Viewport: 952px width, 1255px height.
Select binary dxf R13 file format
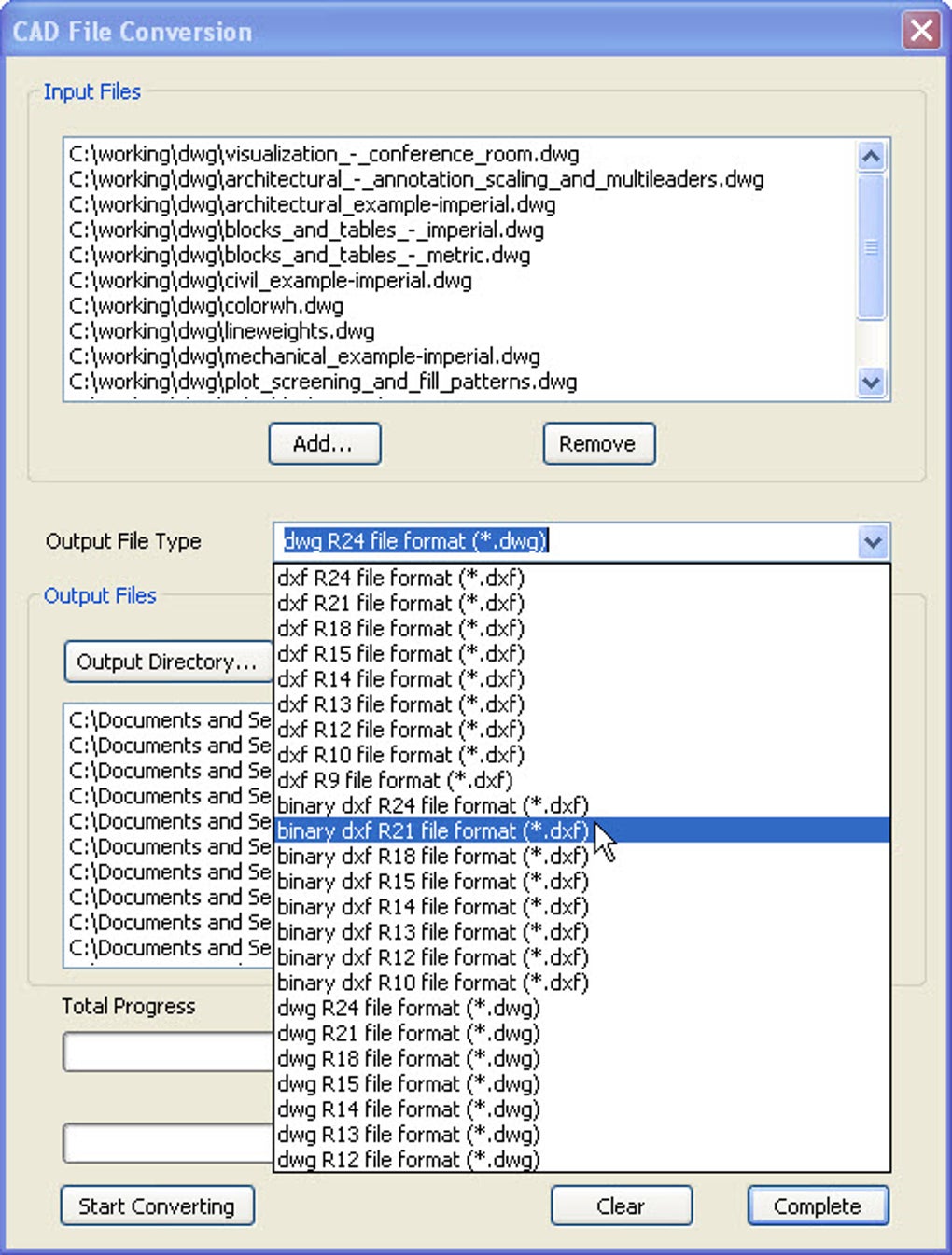pos(582,931)
